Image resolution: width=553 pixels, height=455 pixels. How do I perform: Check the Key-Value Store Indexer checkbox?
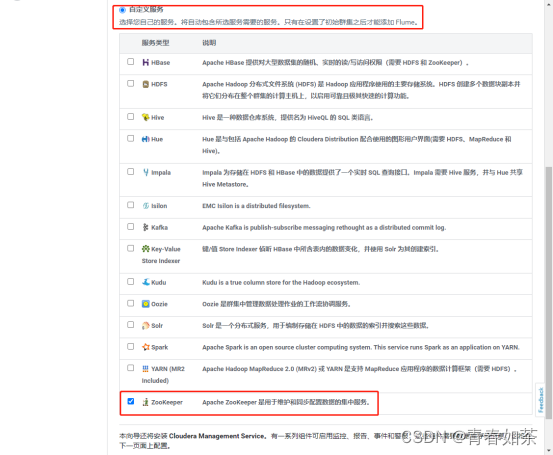(x=130, y=249)
